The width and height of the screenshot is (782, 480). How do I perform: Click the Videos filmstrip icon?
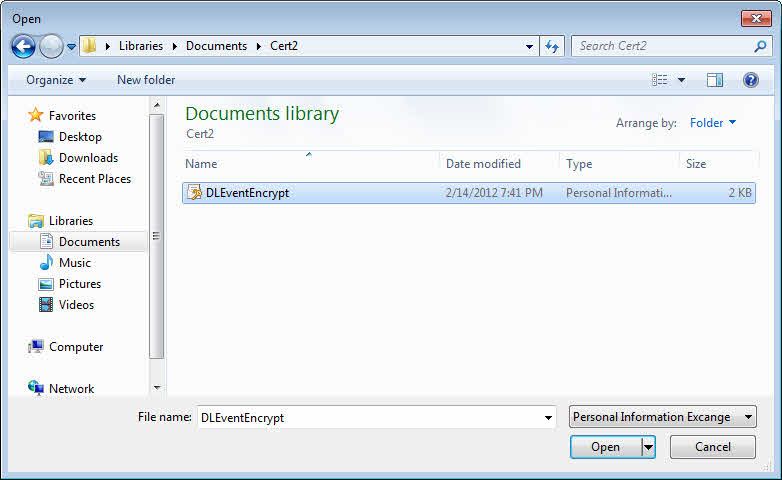coord(46,304)
